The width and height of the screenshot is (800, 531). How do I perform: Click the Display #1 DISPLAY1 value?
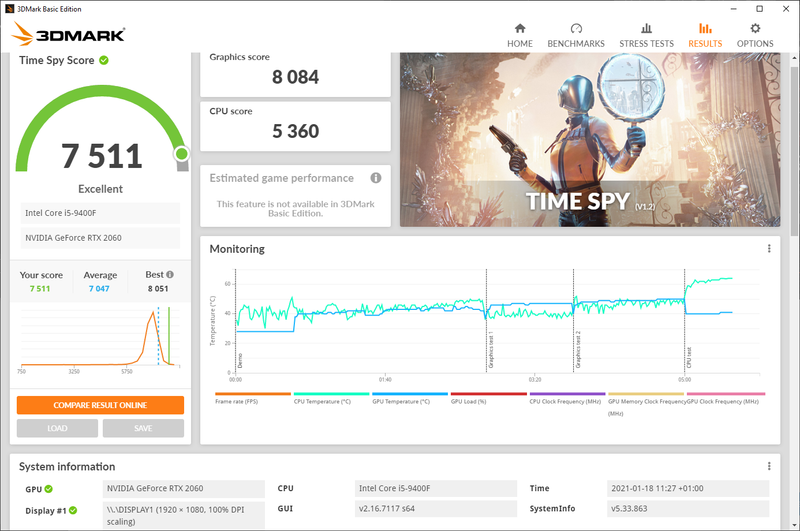[x=184, y=515]
